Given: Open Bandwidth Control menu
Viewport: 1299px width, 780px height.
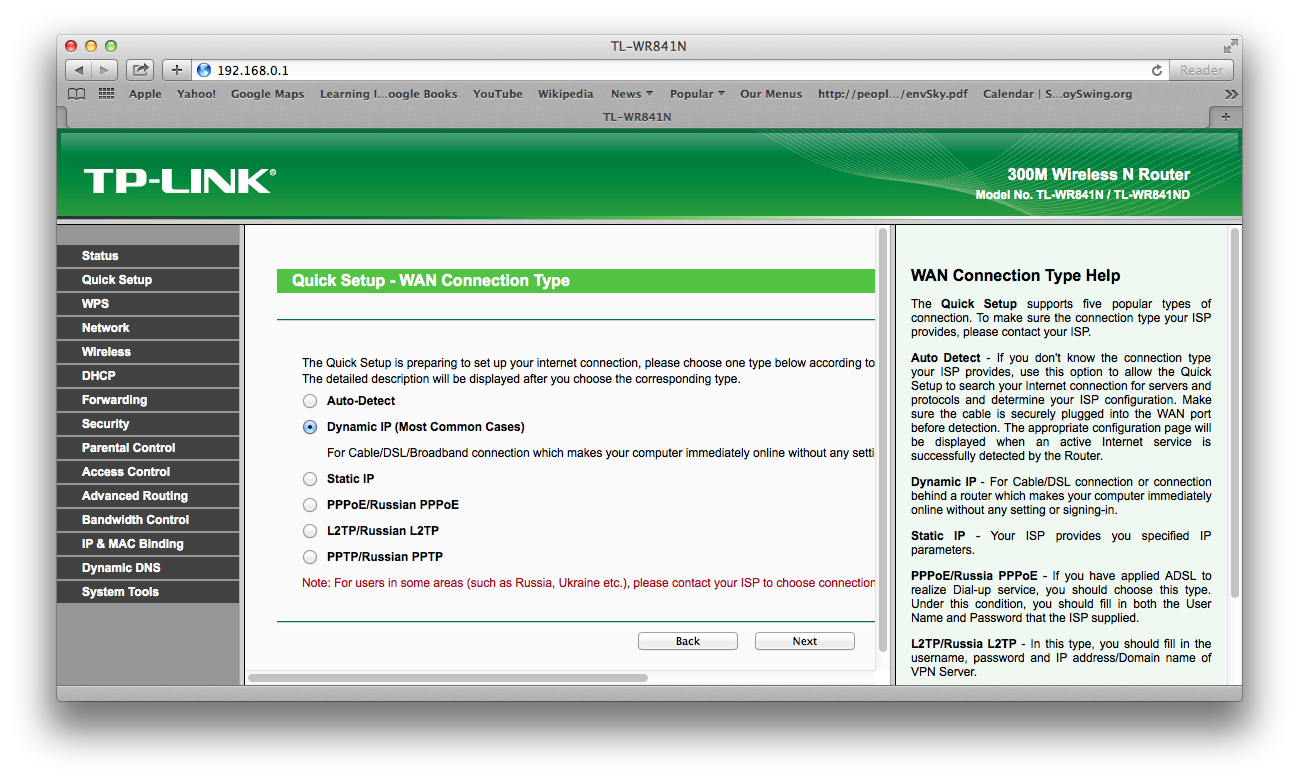Looking at the screenshot, I should [148, 520].
